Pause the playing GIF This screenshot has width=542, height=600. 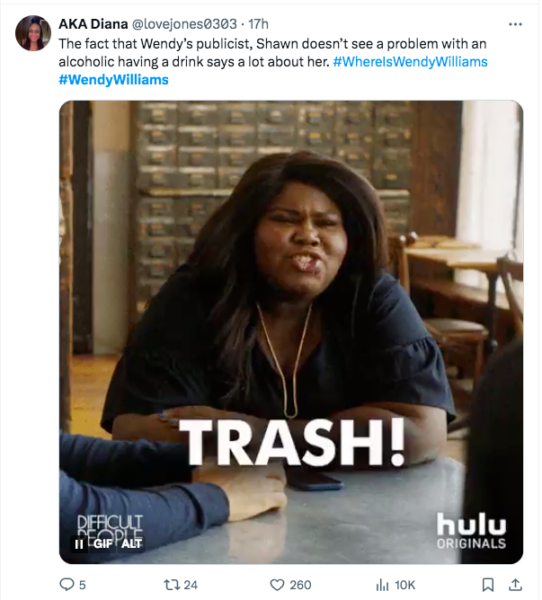79,544
